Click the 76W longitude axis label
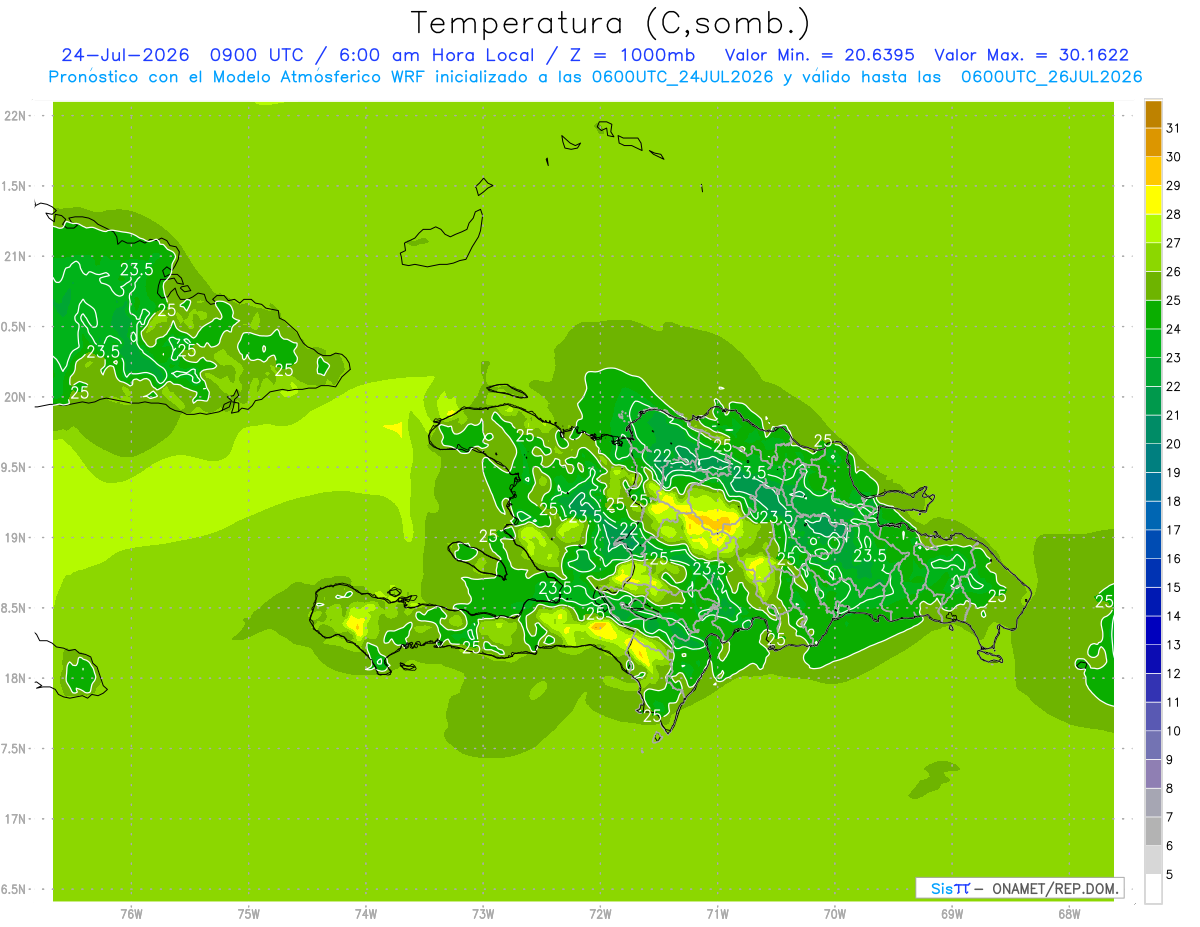Screen dimensions: 1200x927 (x=131, y=914)
